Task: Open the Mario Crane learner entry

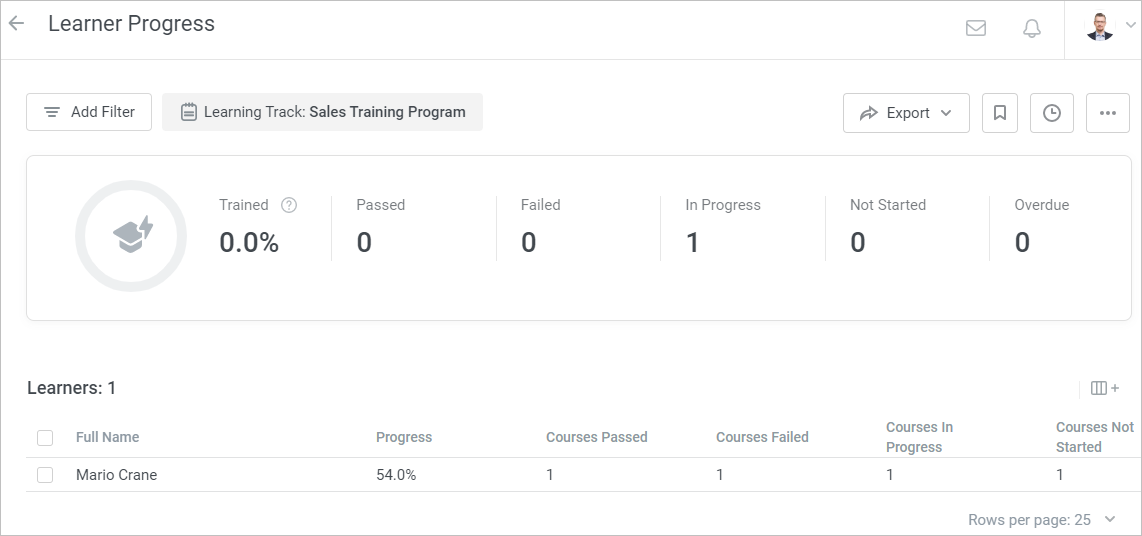Action: click(117, 475)
